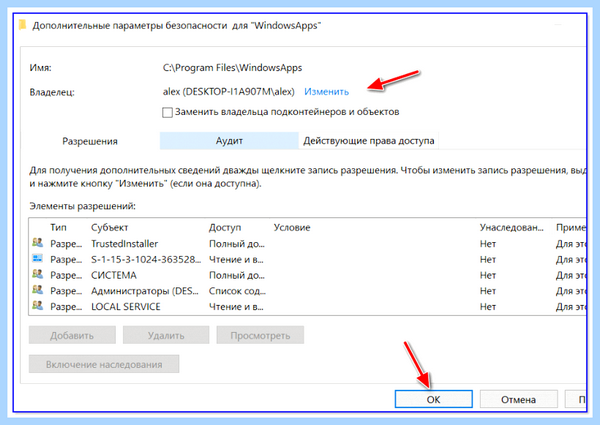Click owner name alex (DESKTOP-I1A907M\alex)
The width and height of the screenshot is (600, 425).
click(228, 92)
